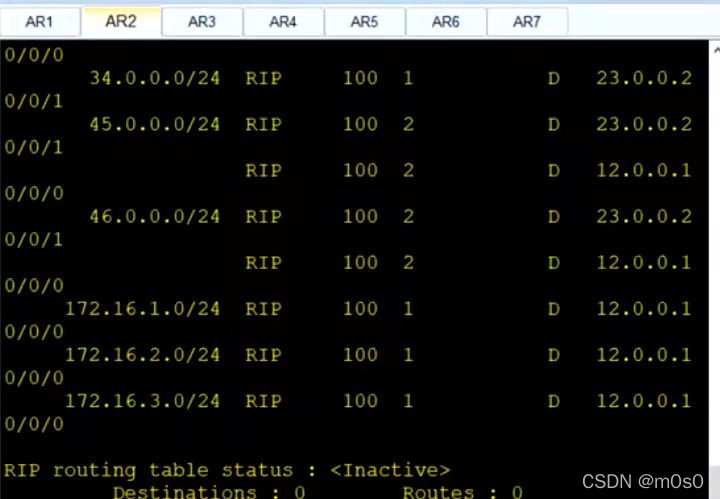Switch to the AR1 tab
This screenshot has height=499, width=720.
click(x=39, y=22)
